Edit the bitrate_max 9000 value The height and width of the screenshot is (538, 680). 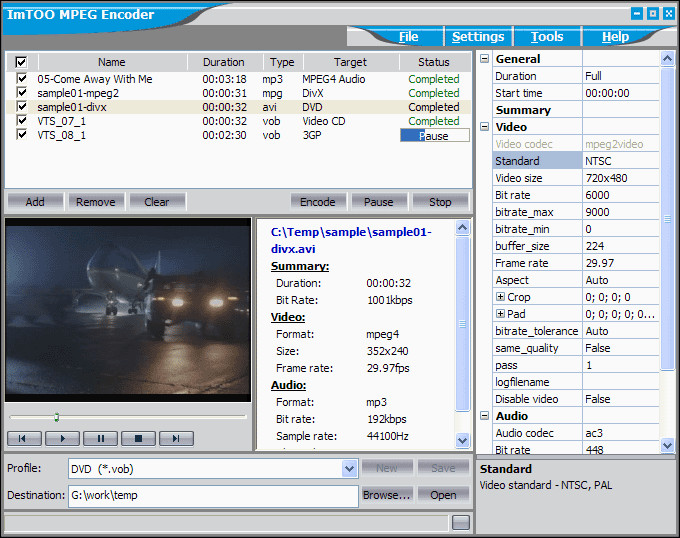[x=621, y=212]
